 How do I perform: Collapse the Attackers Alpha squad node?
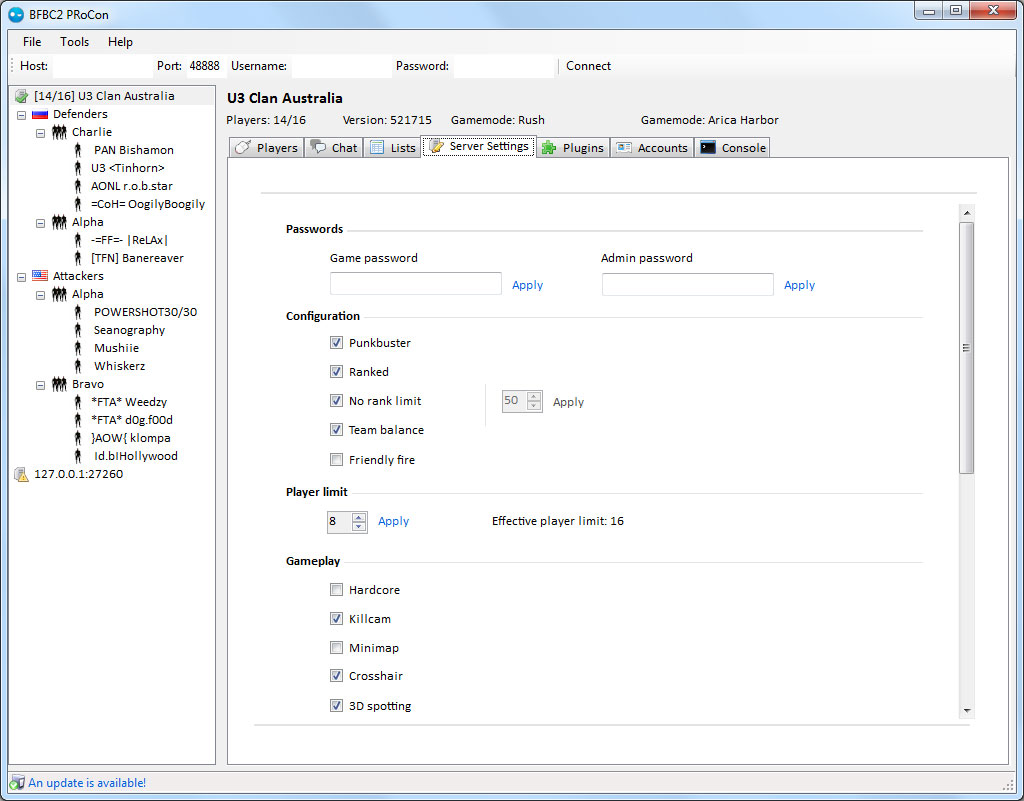[40, 295]
